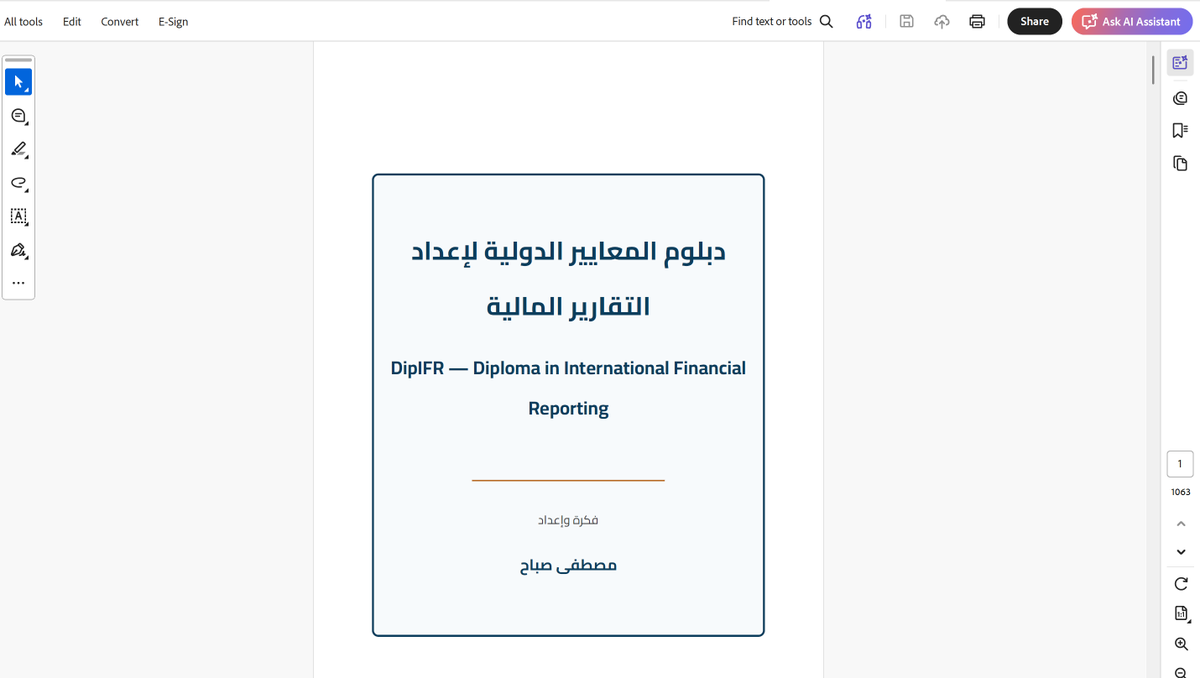Open the comments panel on right
Screen dimensions: 1200x678
coord(1180,98)
